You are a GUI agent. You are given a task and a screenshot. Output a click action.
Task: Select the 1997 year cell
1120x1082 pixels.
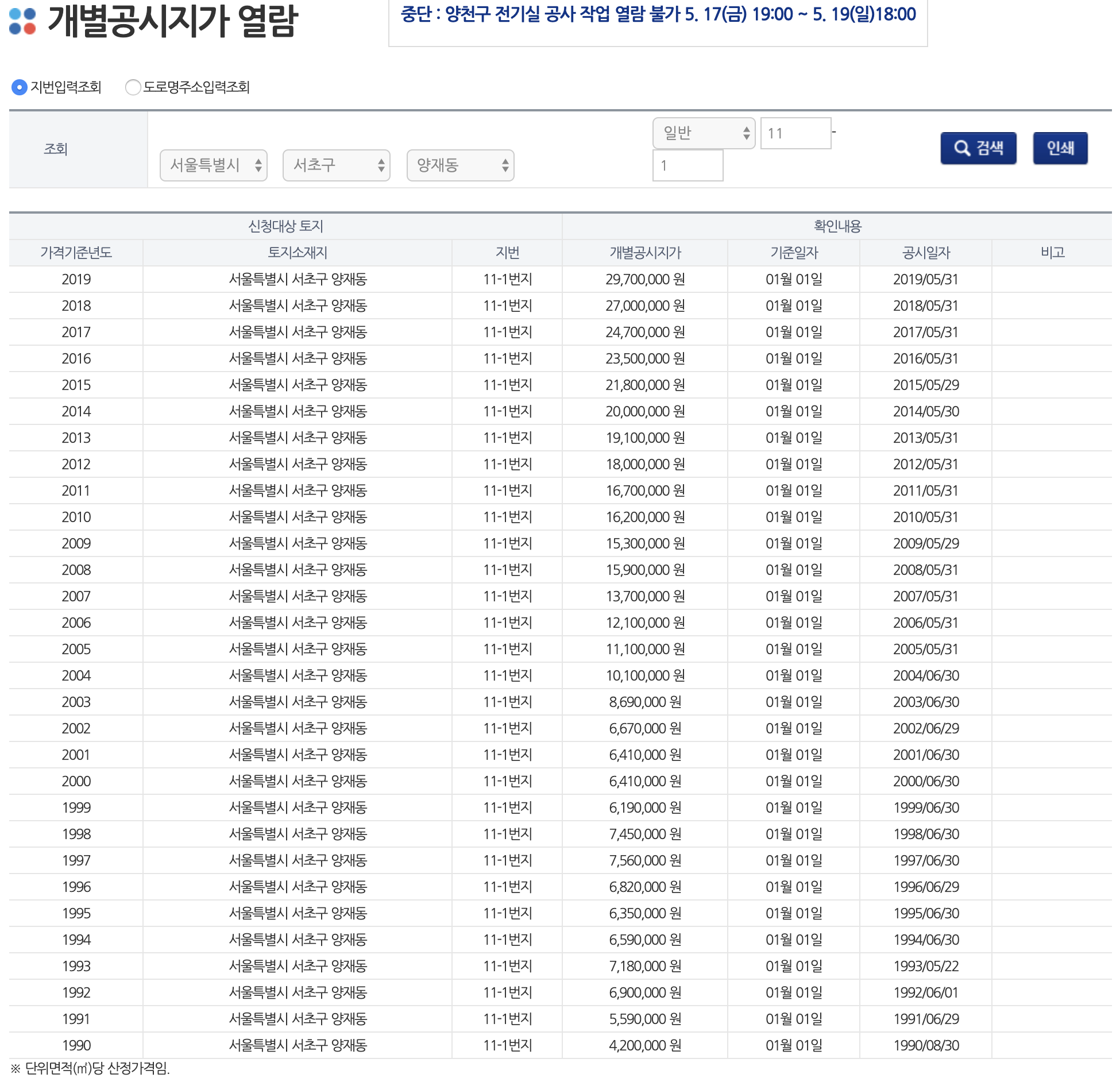[76, 860]
